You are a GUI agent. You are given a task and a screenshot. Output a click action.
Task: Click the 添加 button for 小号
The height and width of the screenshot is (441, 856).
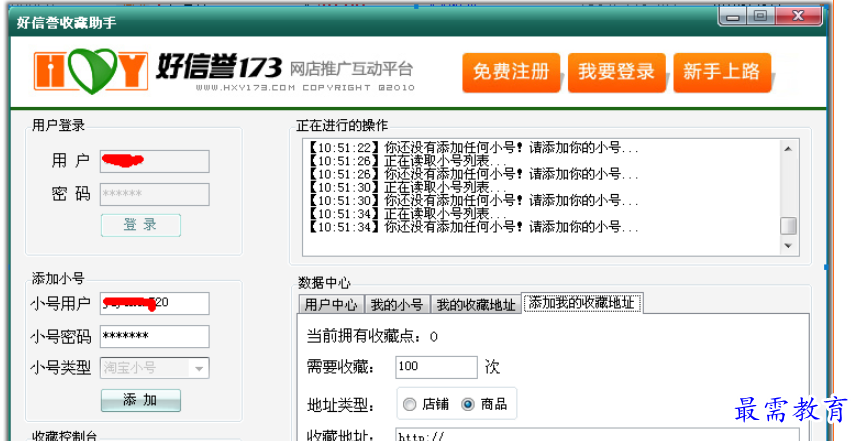tap(141, 400)
